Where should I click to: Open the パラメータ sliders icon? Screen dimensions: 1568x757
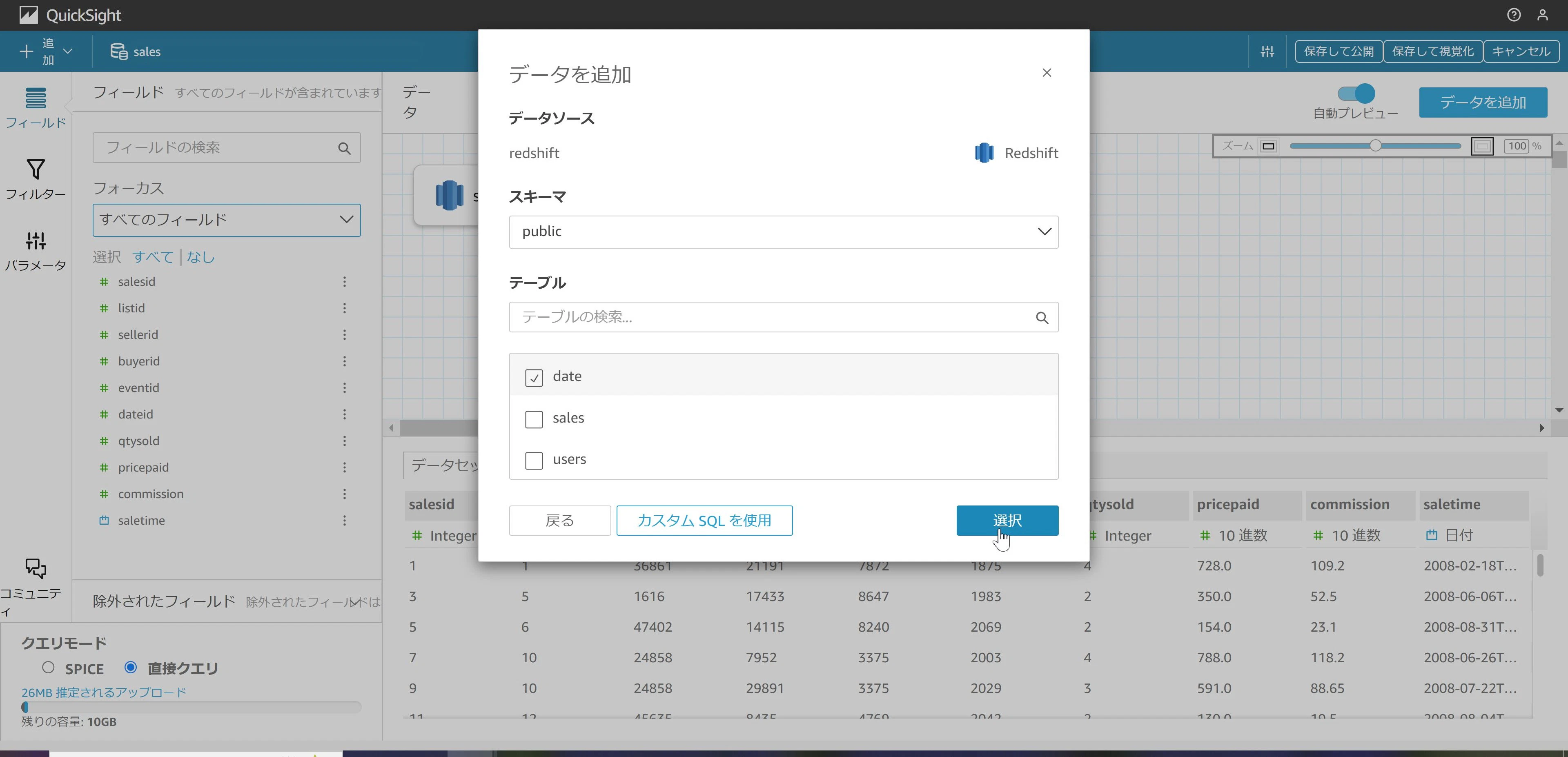pos(35,241)
